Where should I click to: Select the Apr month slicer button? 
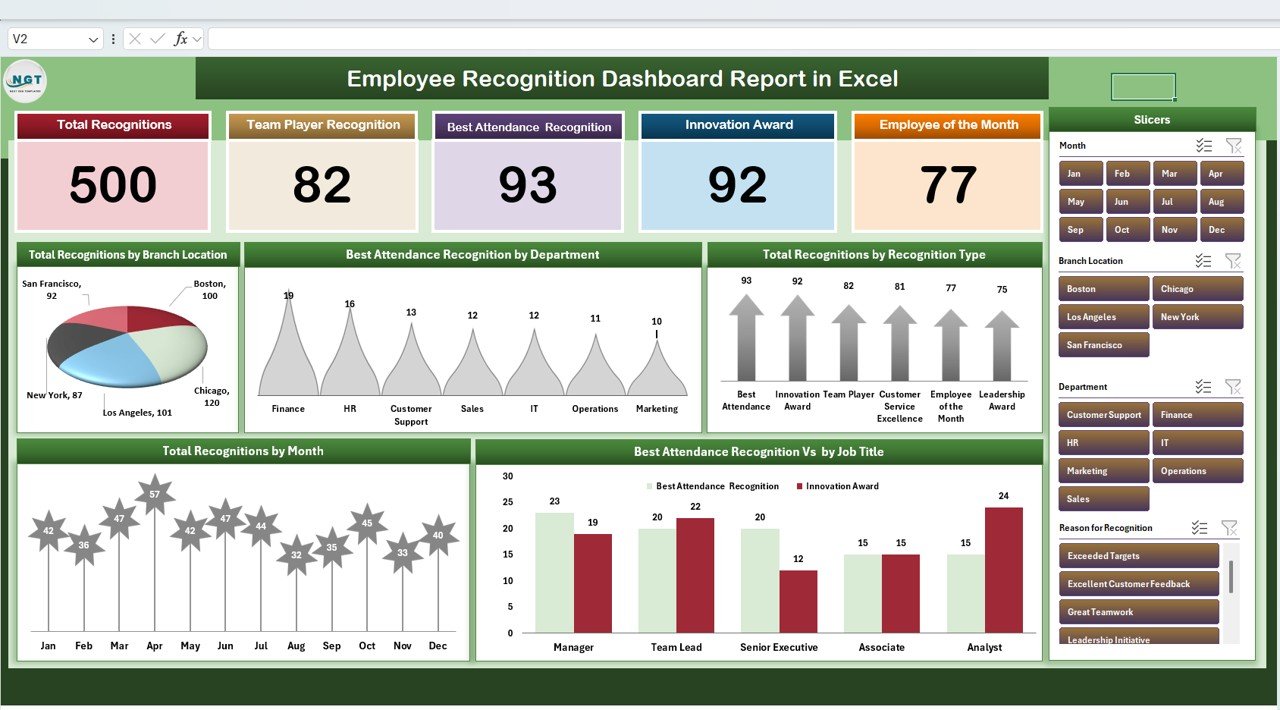pyautogui.click(x=1222, y=174)
